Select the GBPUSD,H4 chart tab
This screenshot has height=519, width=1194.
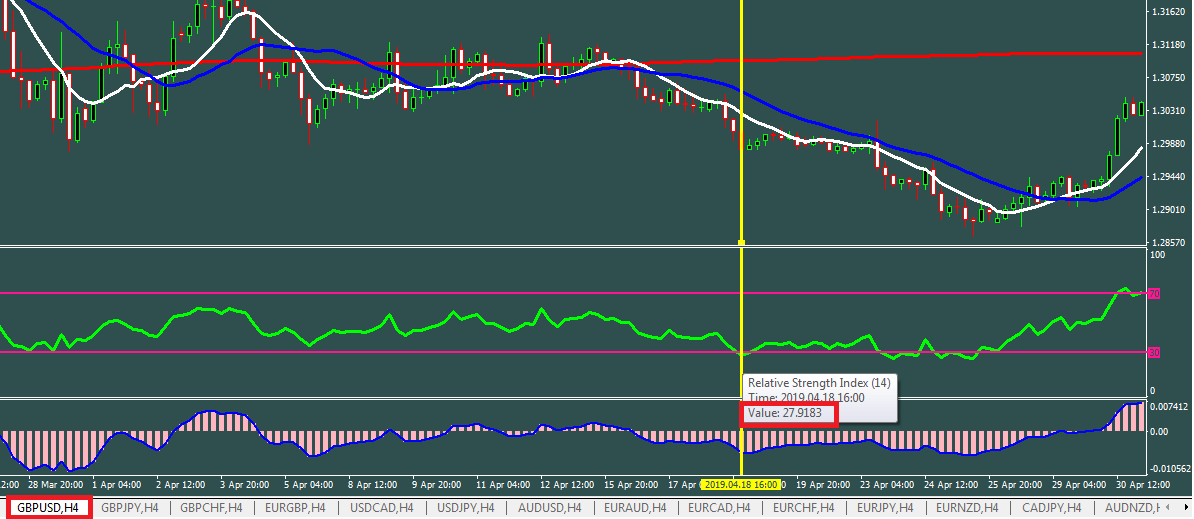point(49,508)
